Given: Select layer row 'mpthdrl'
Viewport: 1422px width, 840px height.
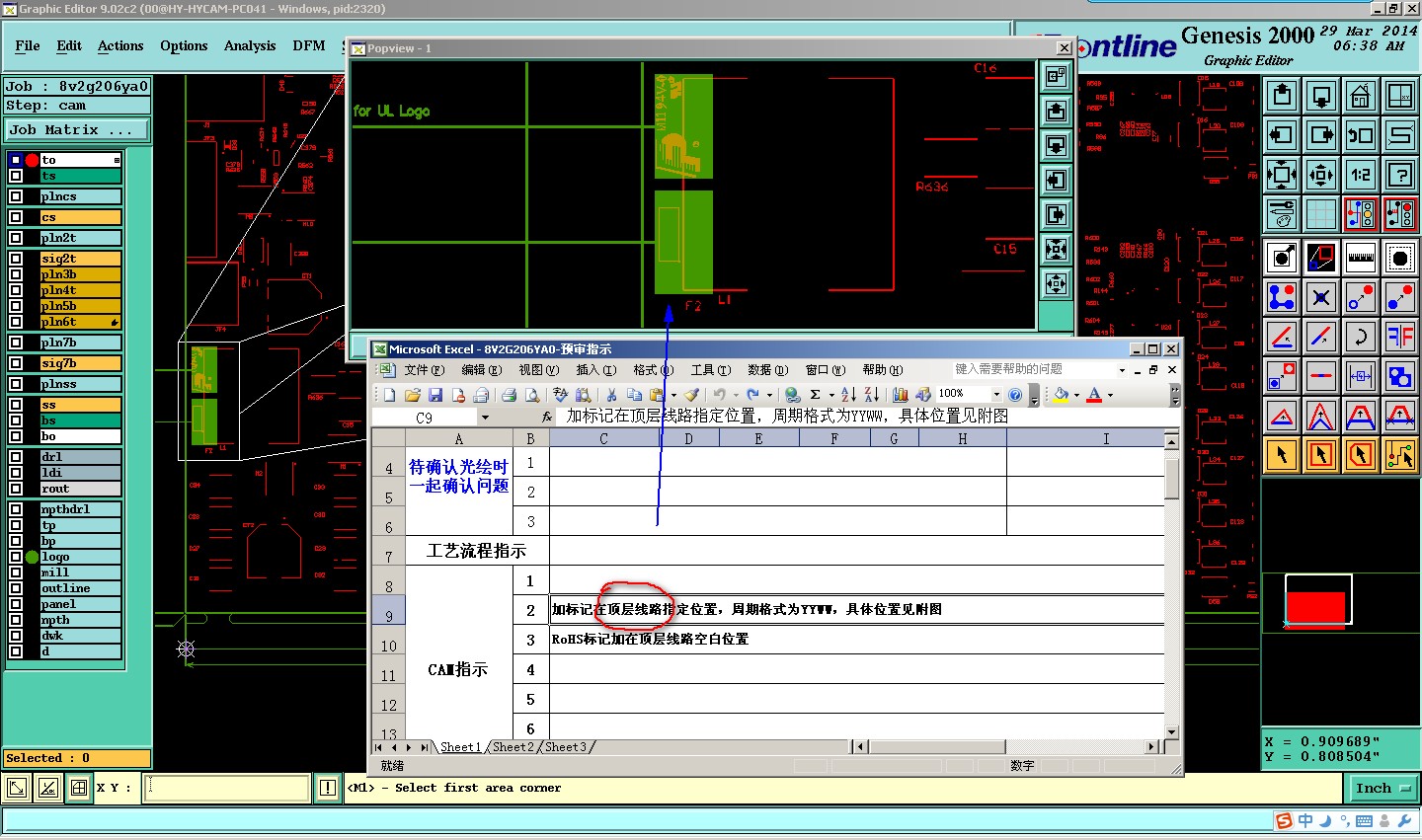Looking at the screenshot, I should click(x=80, y=509).
